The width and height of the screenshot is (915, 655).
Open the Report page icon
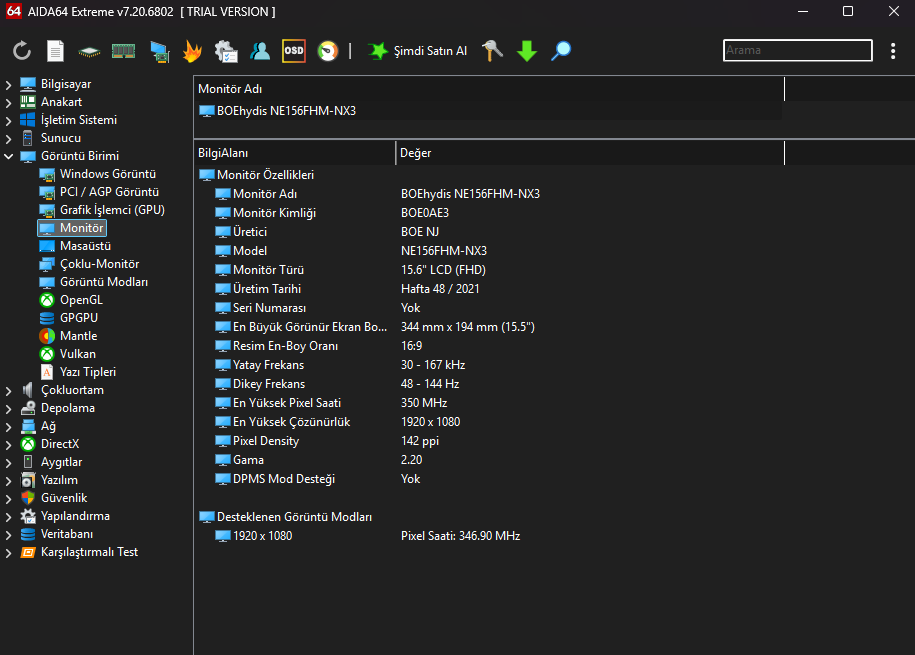coord(55,51)
